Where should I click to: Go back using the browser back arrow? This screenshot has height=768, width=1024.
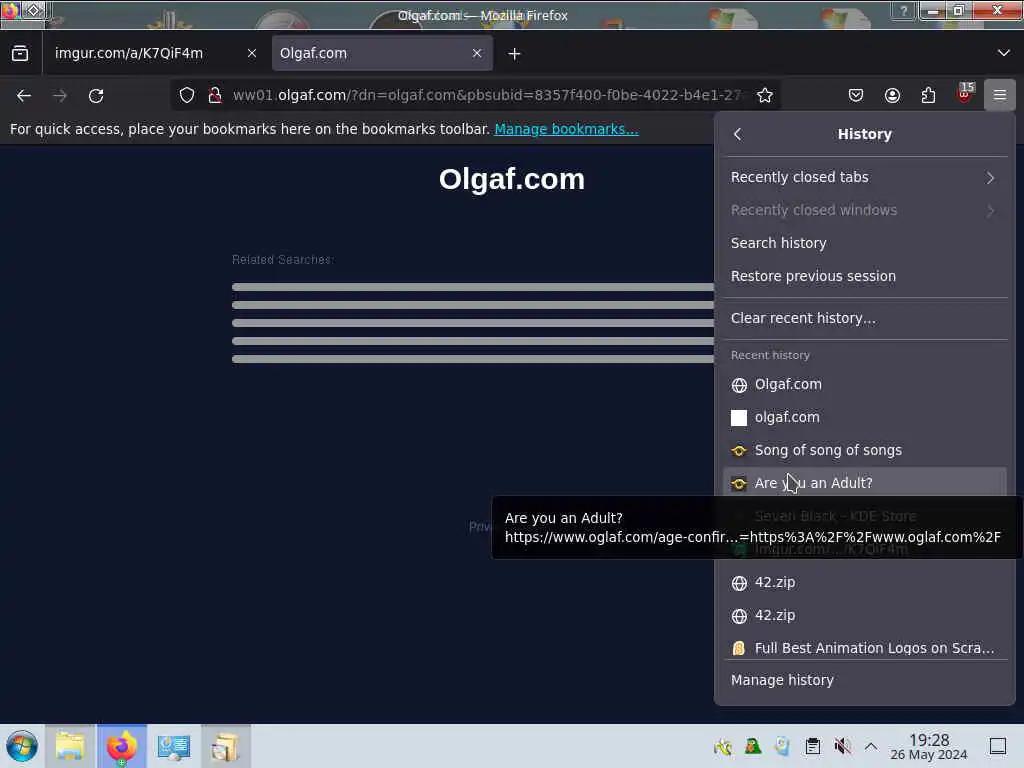pyautogui.click(x=24, y=96)
